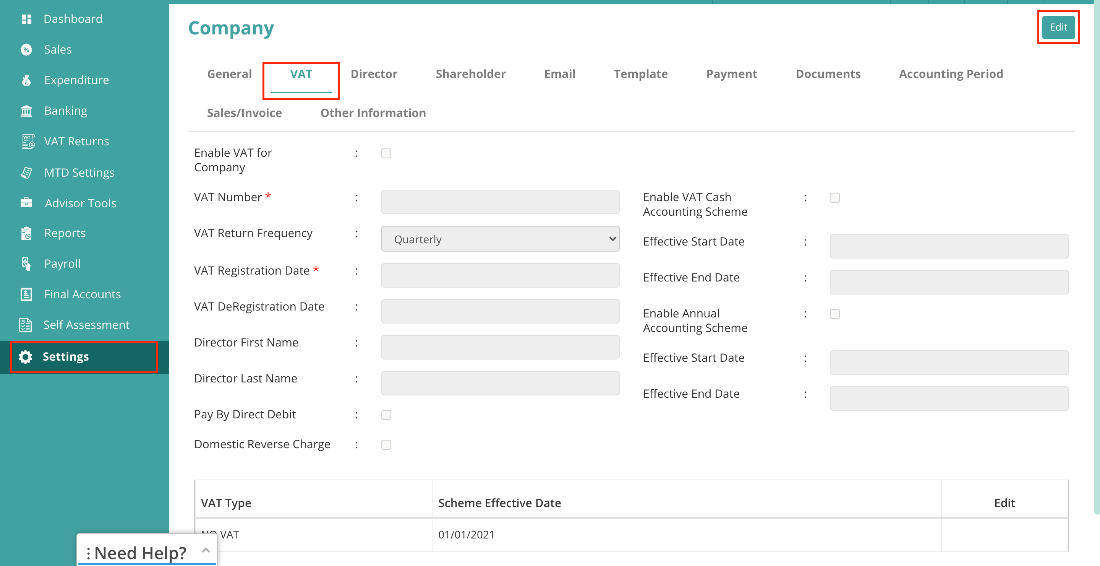
Task: Click the Dashboard grid icon
Action: click(27, 19)
